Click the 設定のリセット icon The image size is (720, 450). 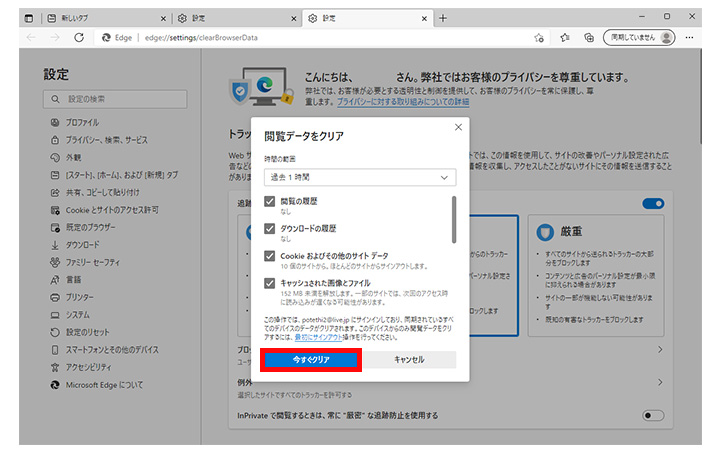point(55,332)
